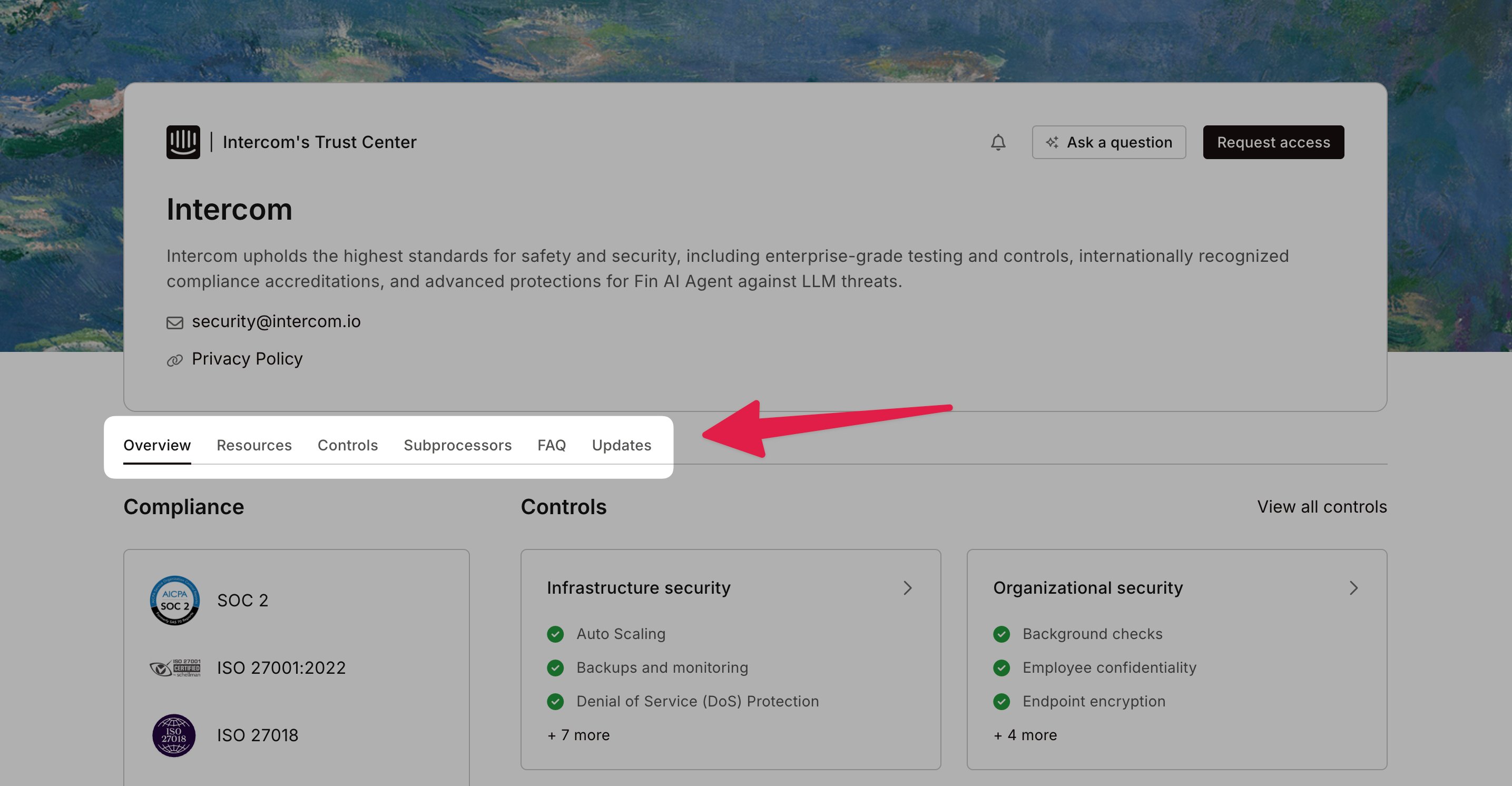Switch to the Resources tab
Viewport: 1512px width, 786px height.
click(x=254, y=445)
